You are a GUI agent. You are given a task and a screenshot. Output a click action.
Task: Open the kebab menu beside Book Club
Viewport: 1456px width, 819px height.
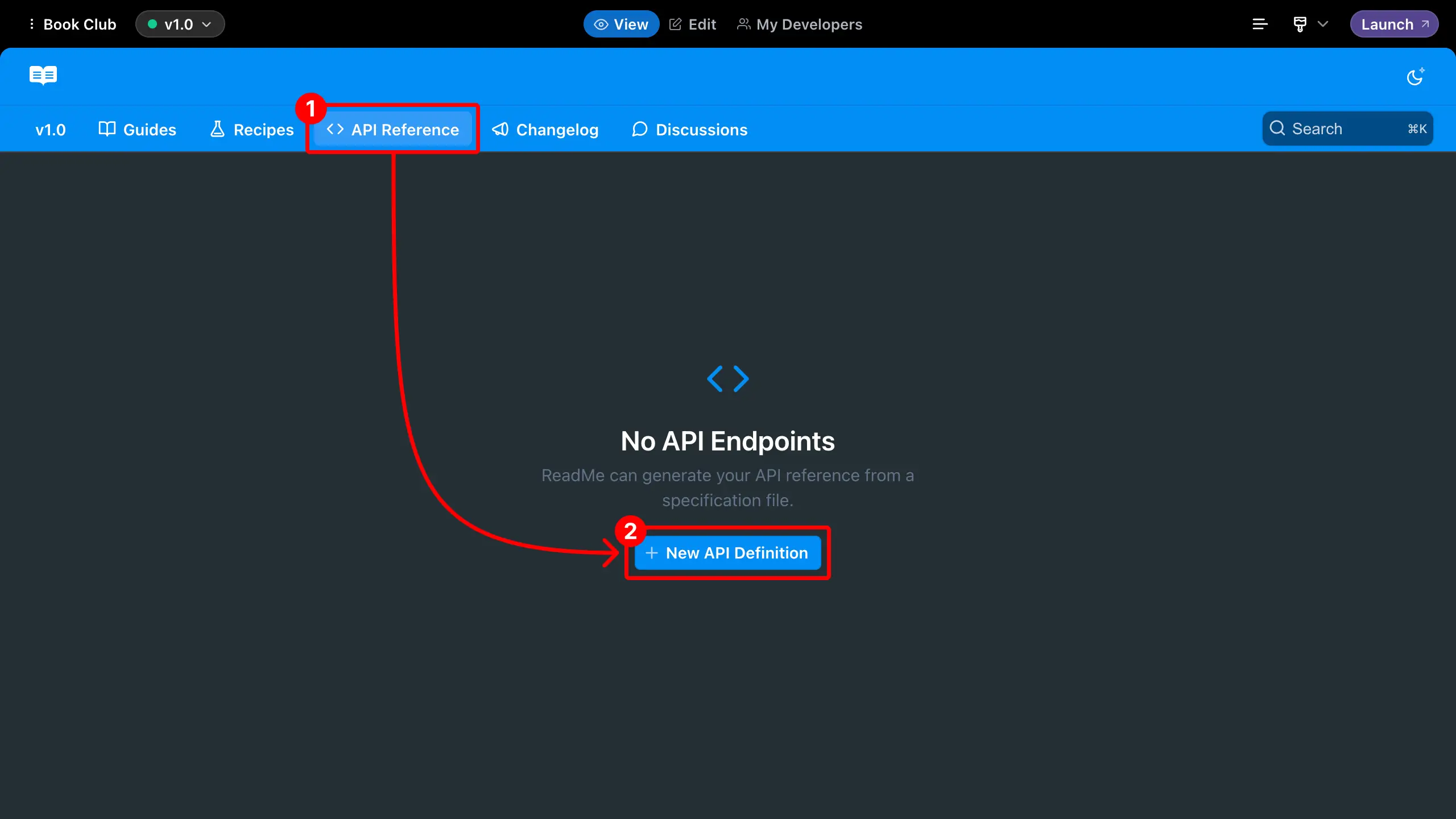pyautogui.click(x=32, y=24)
